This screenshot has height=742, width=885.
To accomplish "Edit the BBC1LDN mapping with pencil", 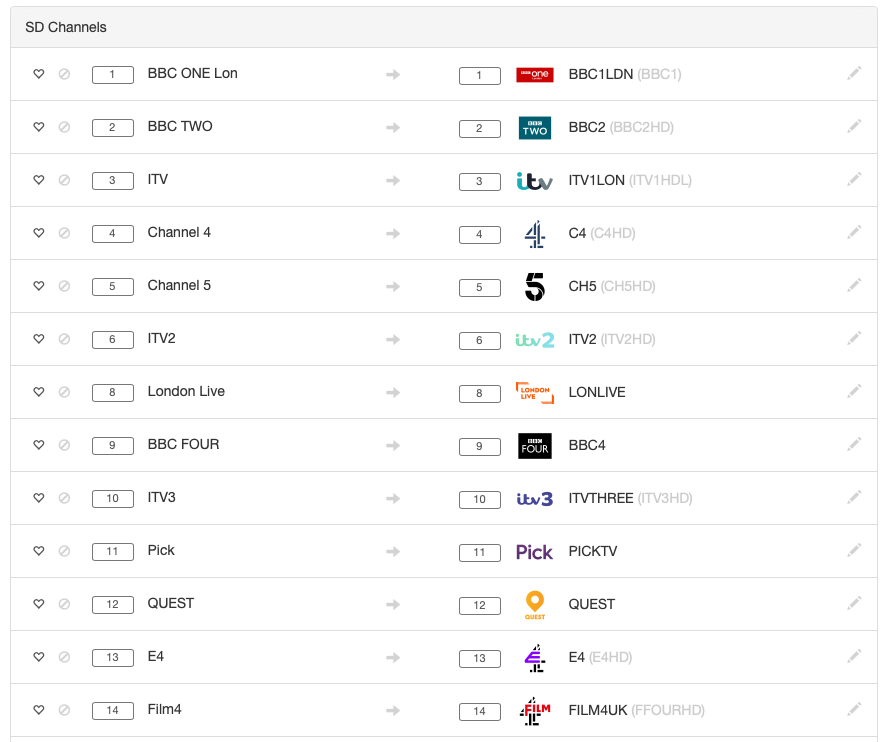I will coord(853,74).
